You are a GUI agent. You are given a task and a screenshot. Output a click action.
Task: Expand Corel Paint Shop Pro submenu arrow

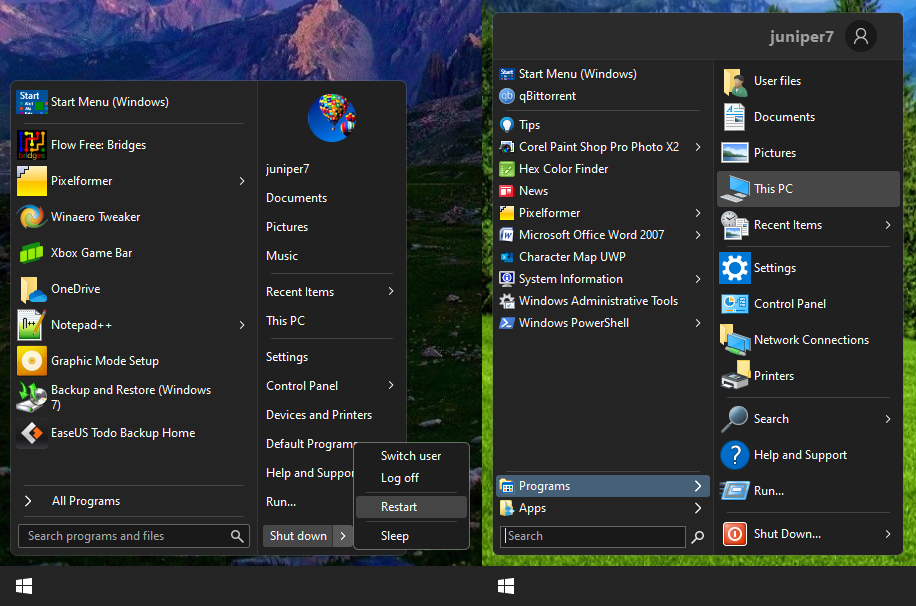click(x=698, y=147)
